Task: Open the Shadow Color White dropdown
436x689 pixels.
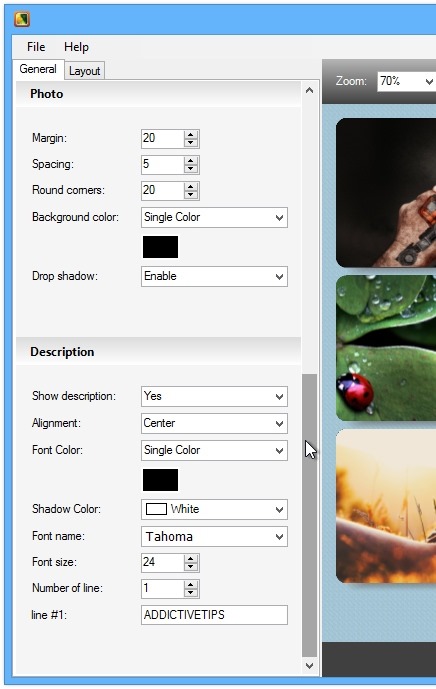Action: pos(214,509)
